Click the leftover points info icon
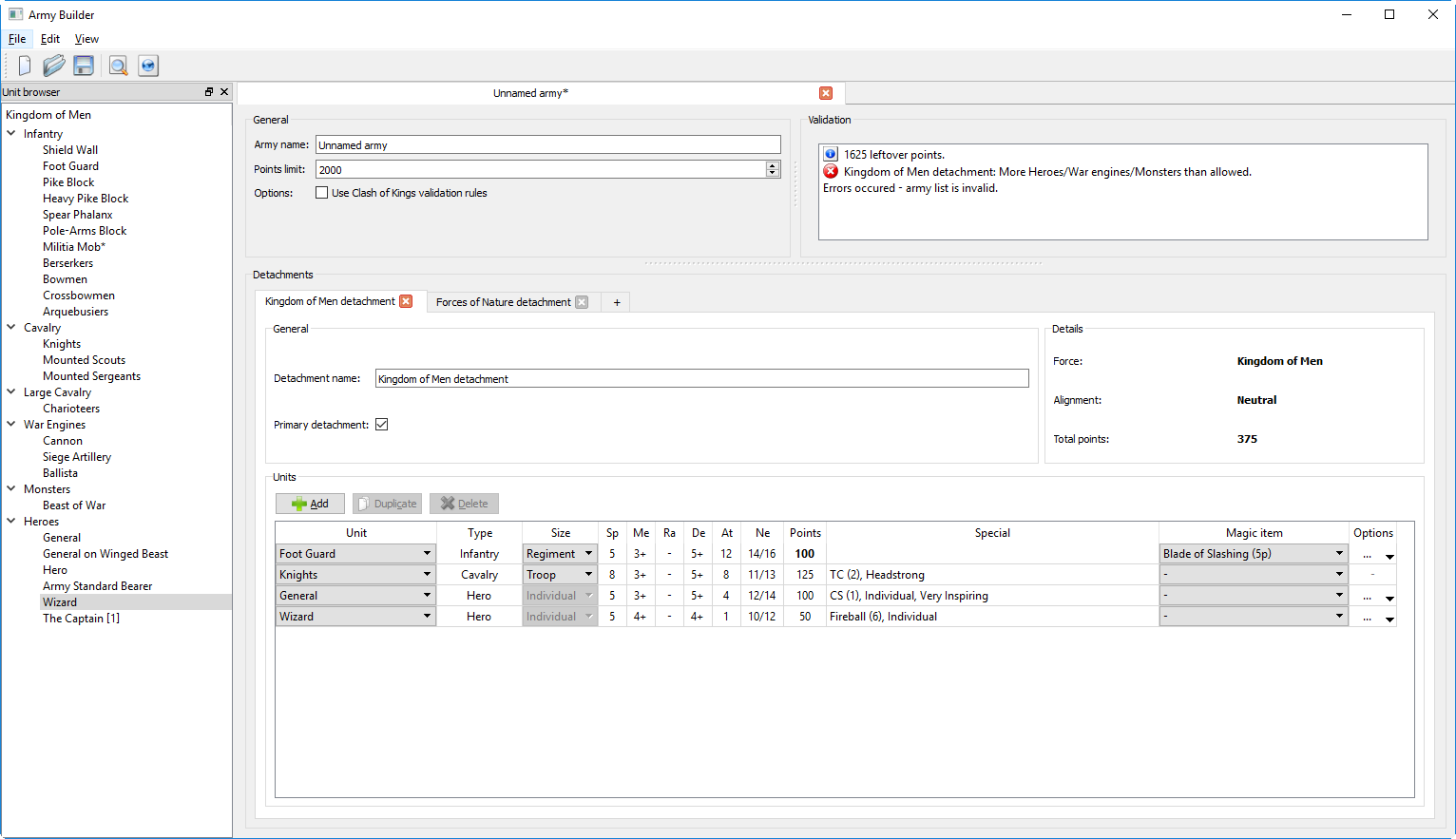Image resolution: width=1456 pixels, height=839 pixels. tap(831, 154)
